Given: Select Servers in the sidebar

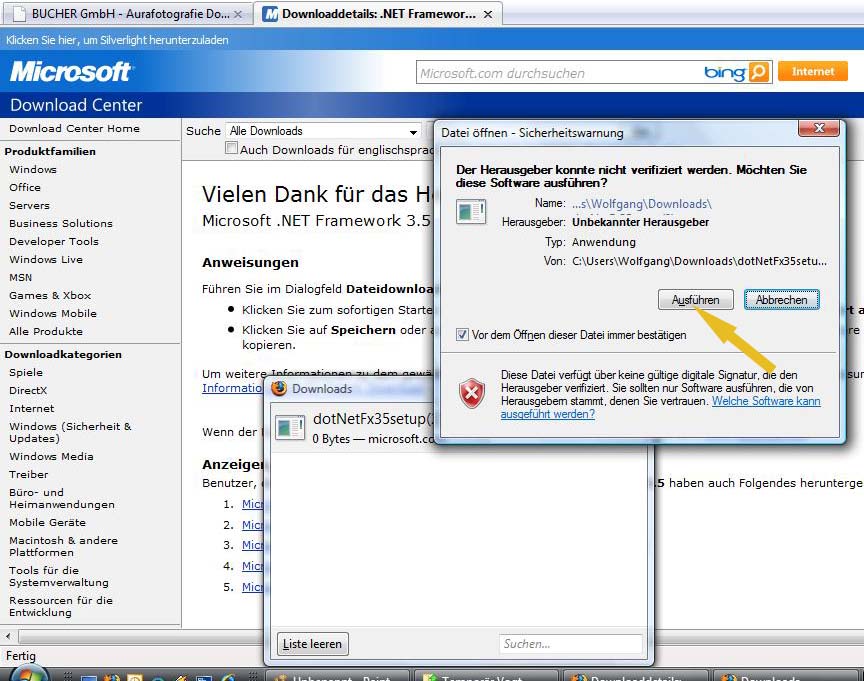Looking at the screenshot, I should pos(29,206).
